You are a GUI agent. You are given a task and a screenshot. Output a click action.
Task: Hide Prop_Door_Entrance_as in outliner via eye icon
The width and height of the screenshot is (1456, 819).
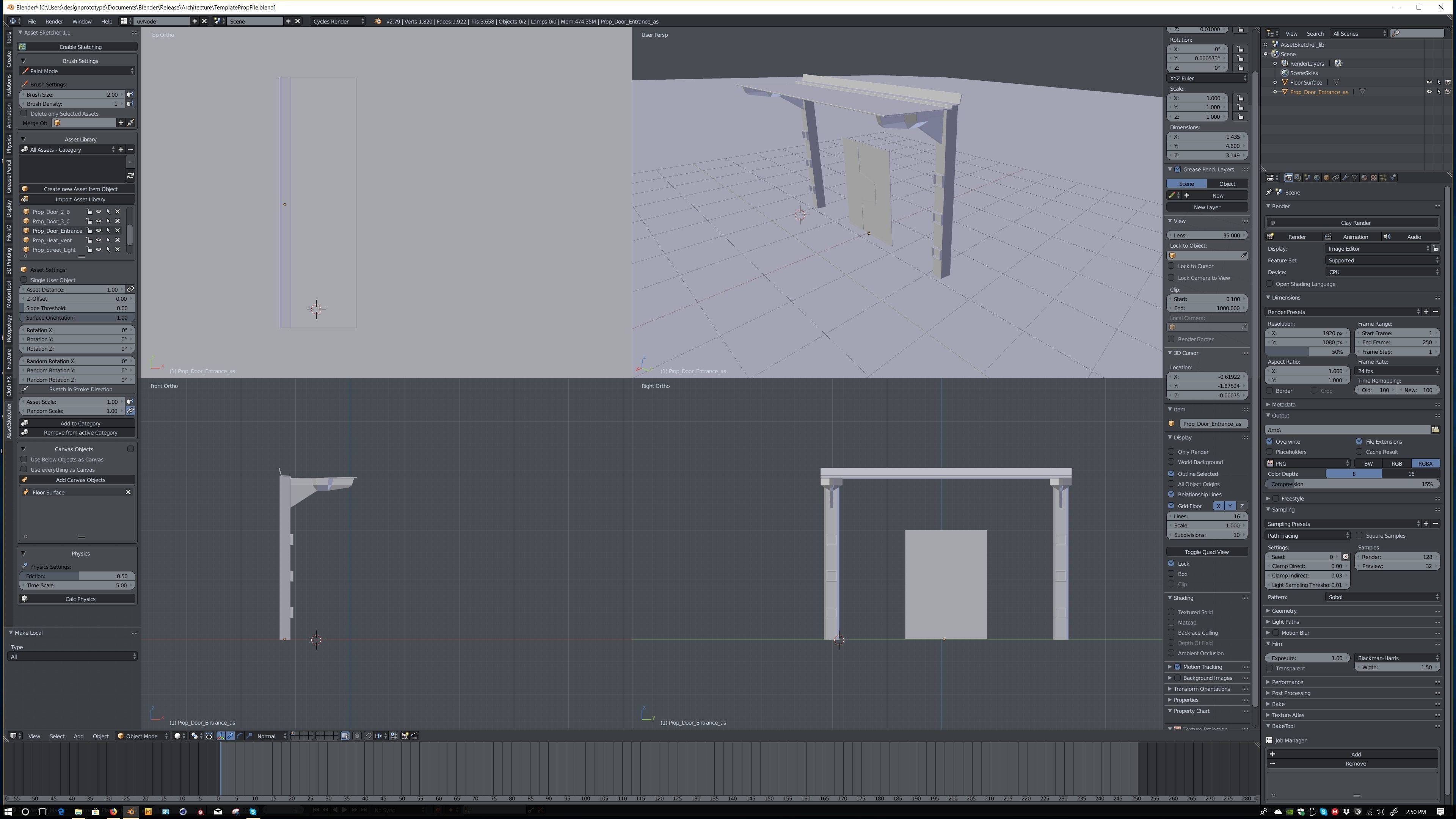[x=1429, y=91]
